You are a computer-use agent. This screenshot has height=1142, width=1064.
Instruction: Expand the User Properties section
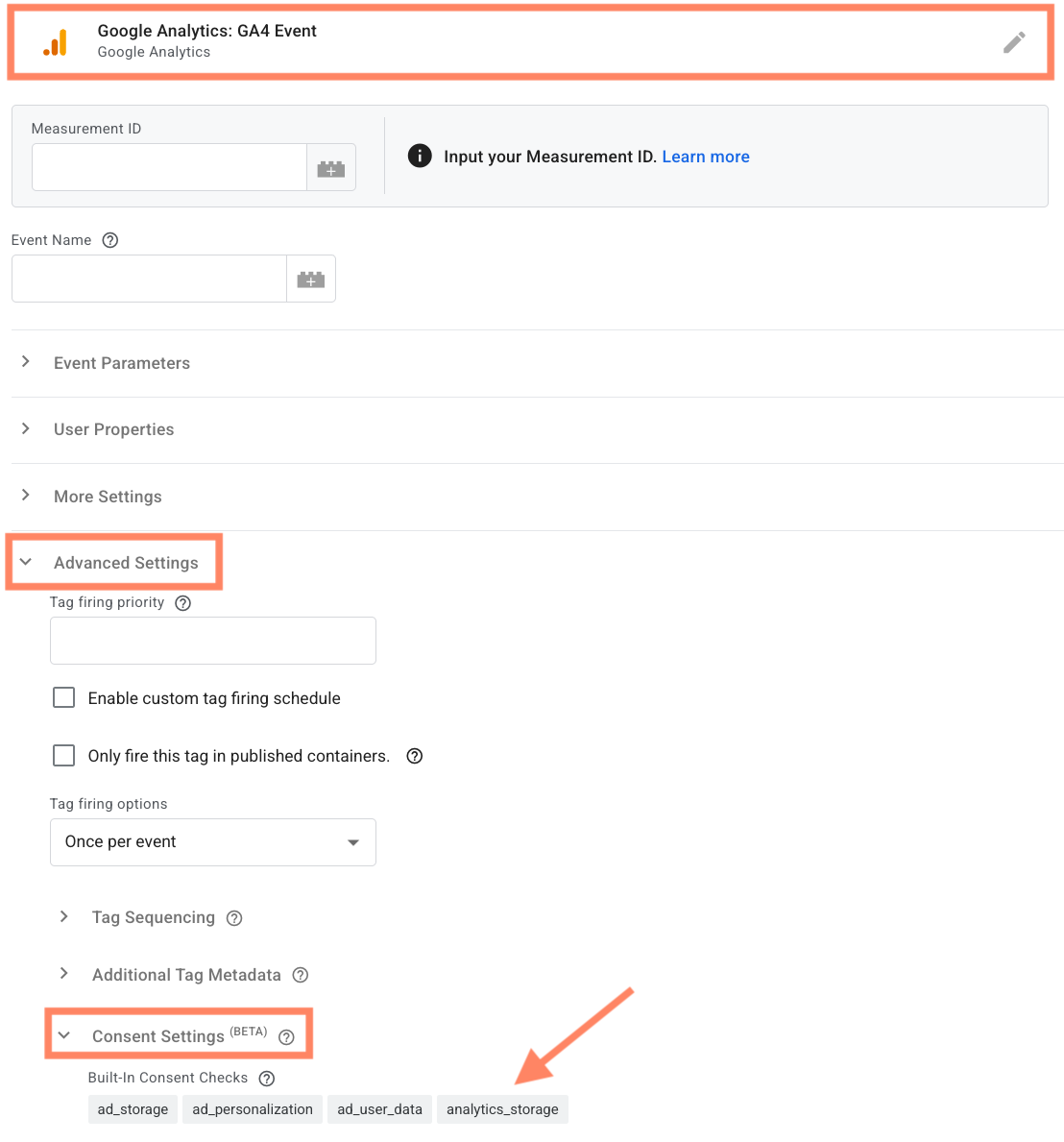pos(113,429)
